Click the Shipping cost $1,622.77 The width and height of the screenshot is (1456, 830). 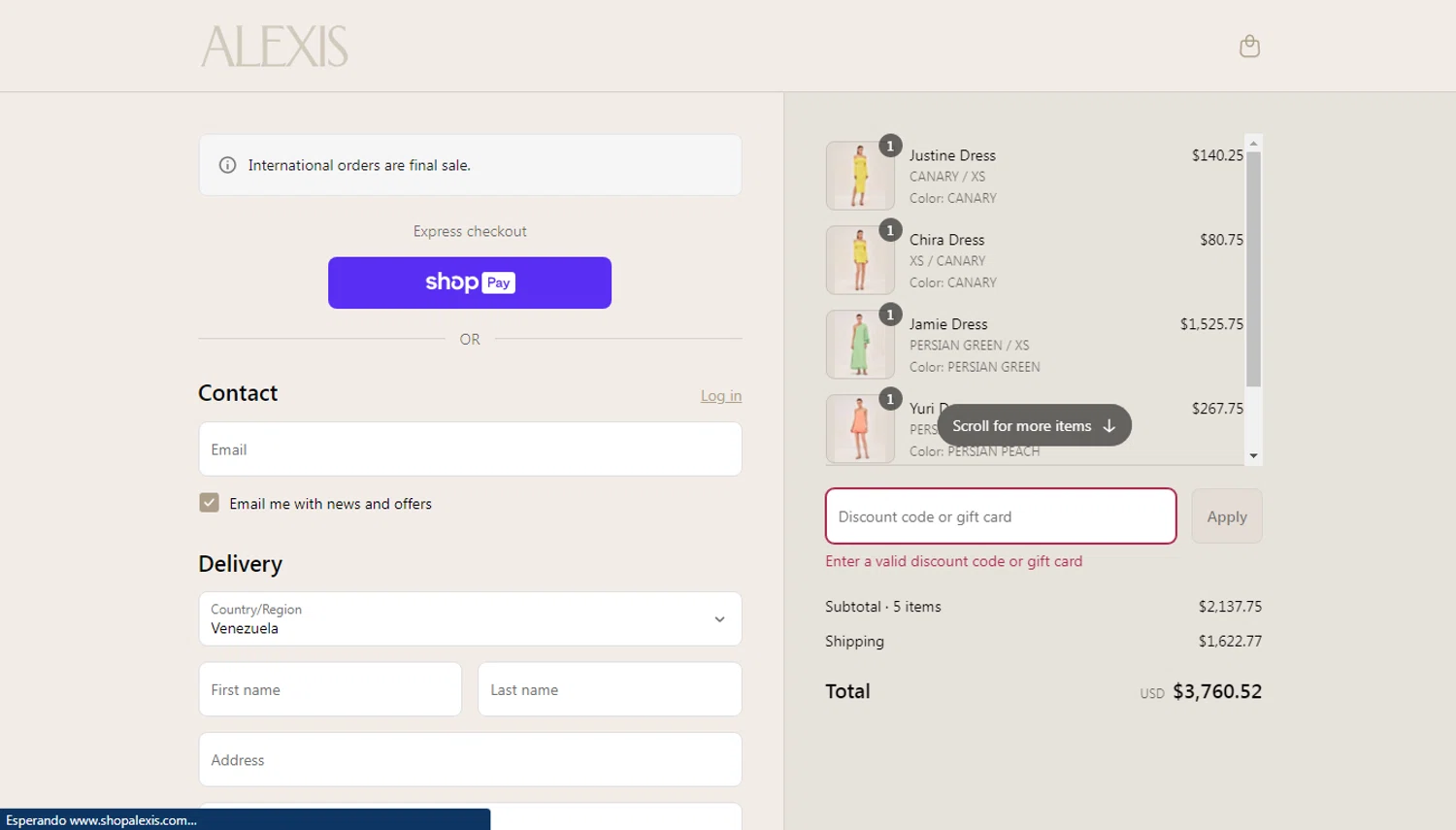[x=1230, y=641]
